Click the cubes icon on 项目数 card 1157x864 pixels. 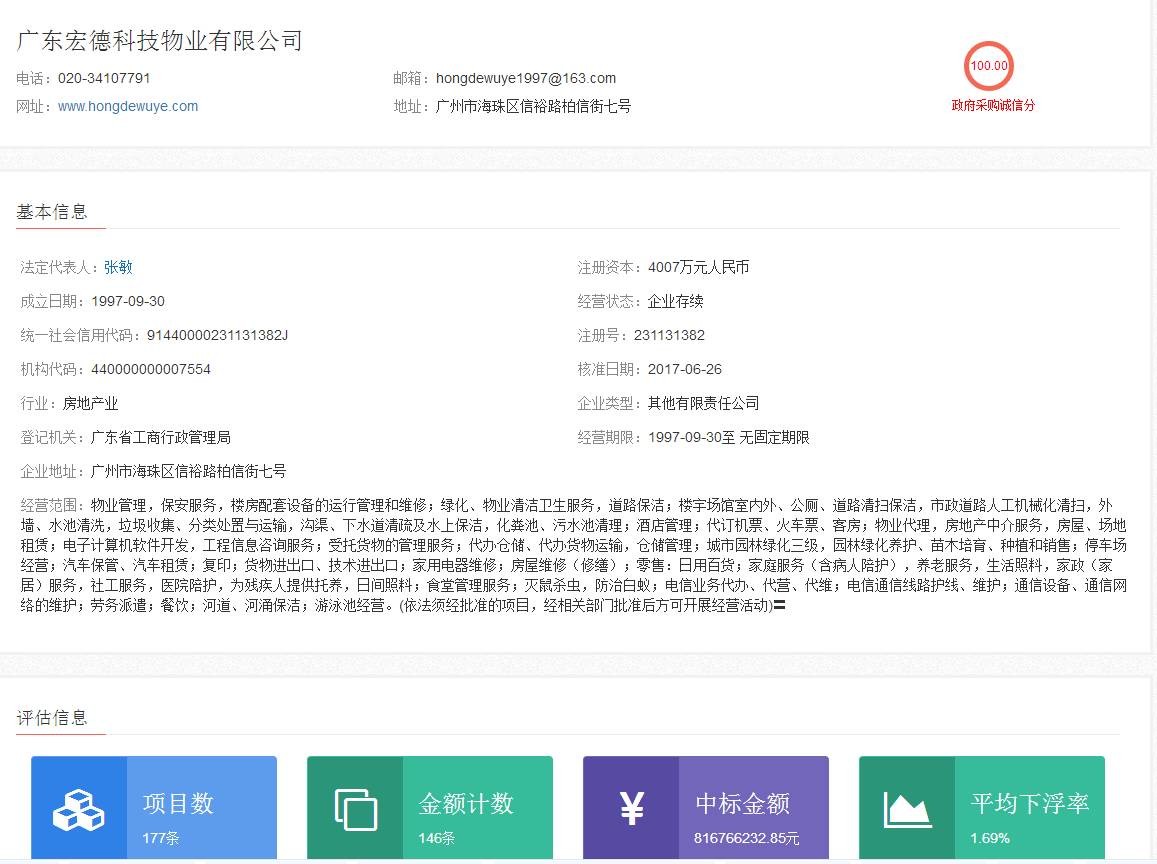point(79,810)
